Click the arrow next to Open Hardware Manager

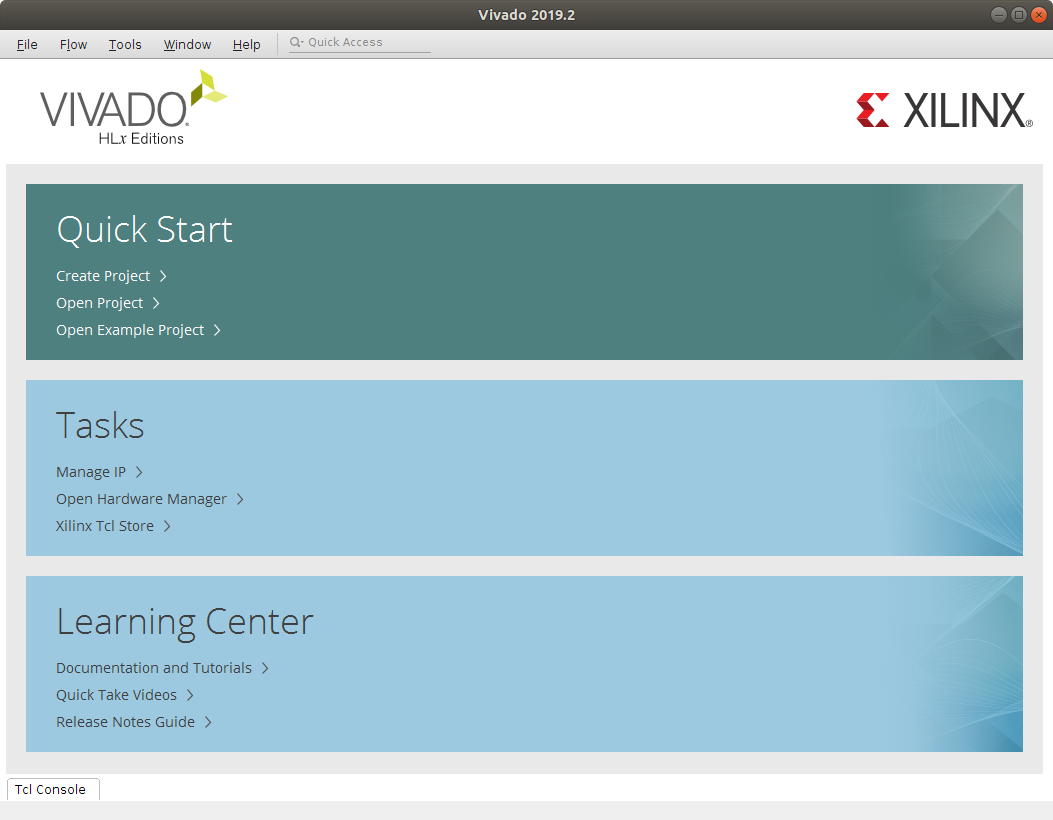[x=240, y=499]
